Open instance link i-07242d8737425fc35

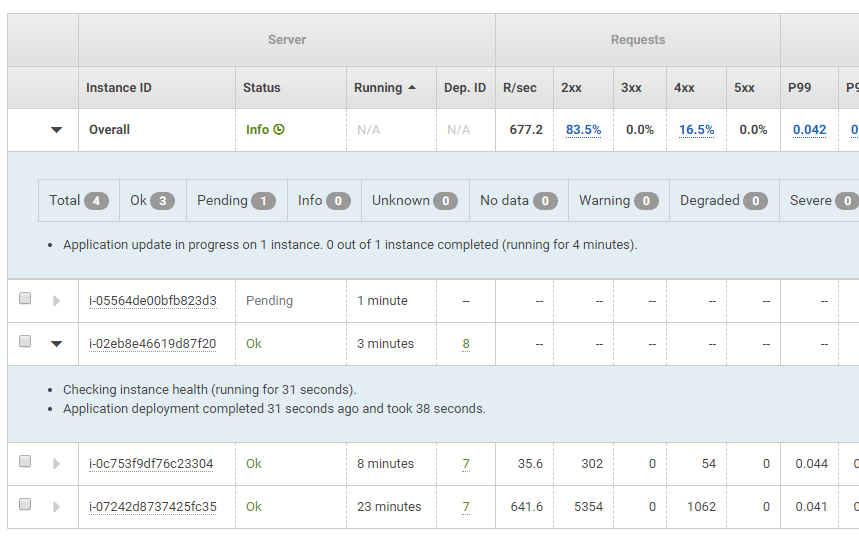(x=153, y=507)
